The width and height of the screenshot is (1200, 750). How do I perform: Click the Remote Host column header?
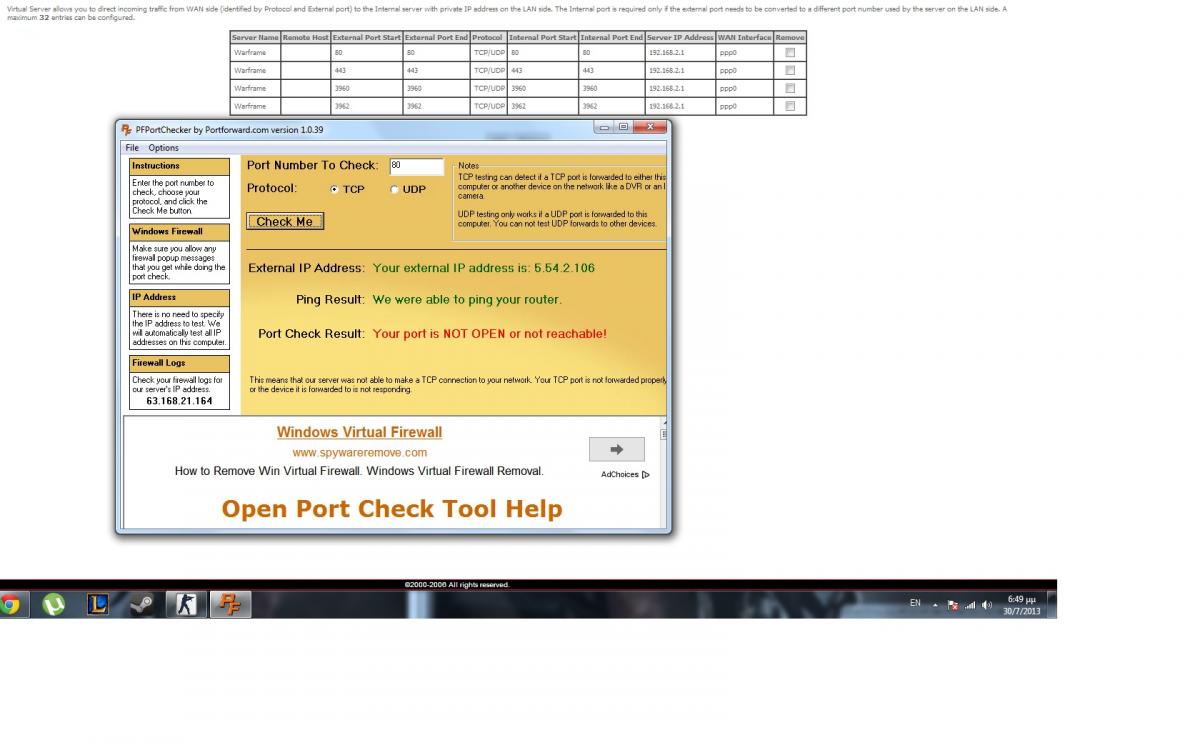click(305, 37)
